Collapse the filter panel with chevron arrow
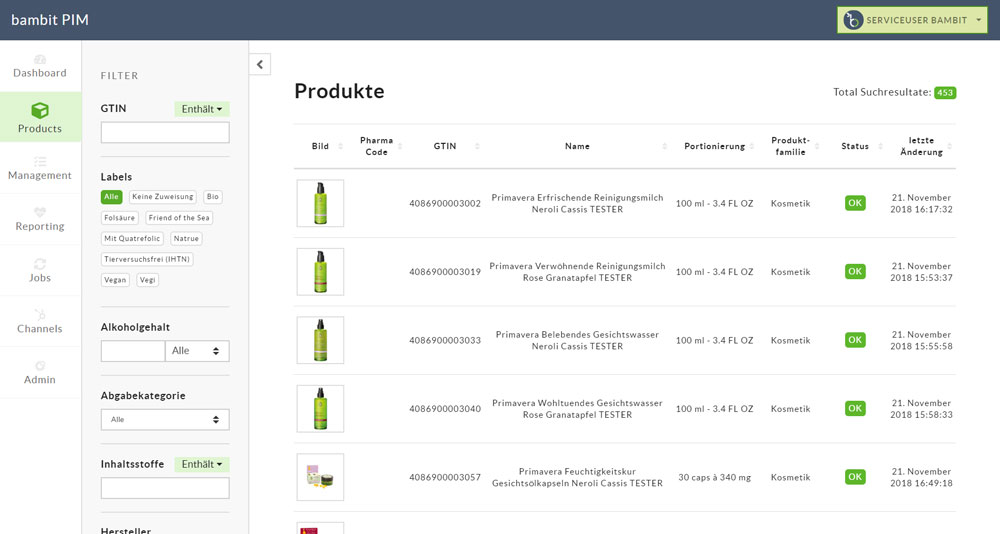 (x=260, y=64)
